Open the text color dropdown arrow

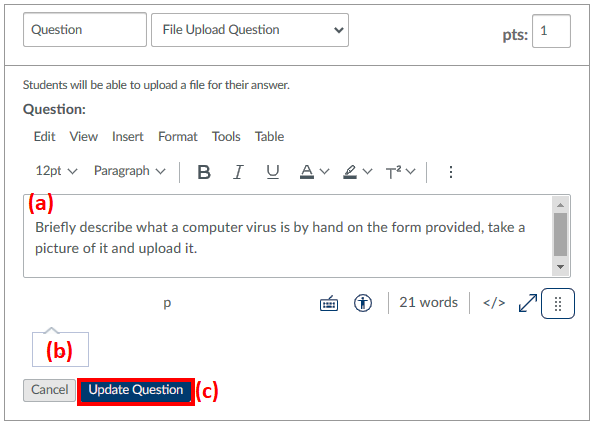coord(324,171)
